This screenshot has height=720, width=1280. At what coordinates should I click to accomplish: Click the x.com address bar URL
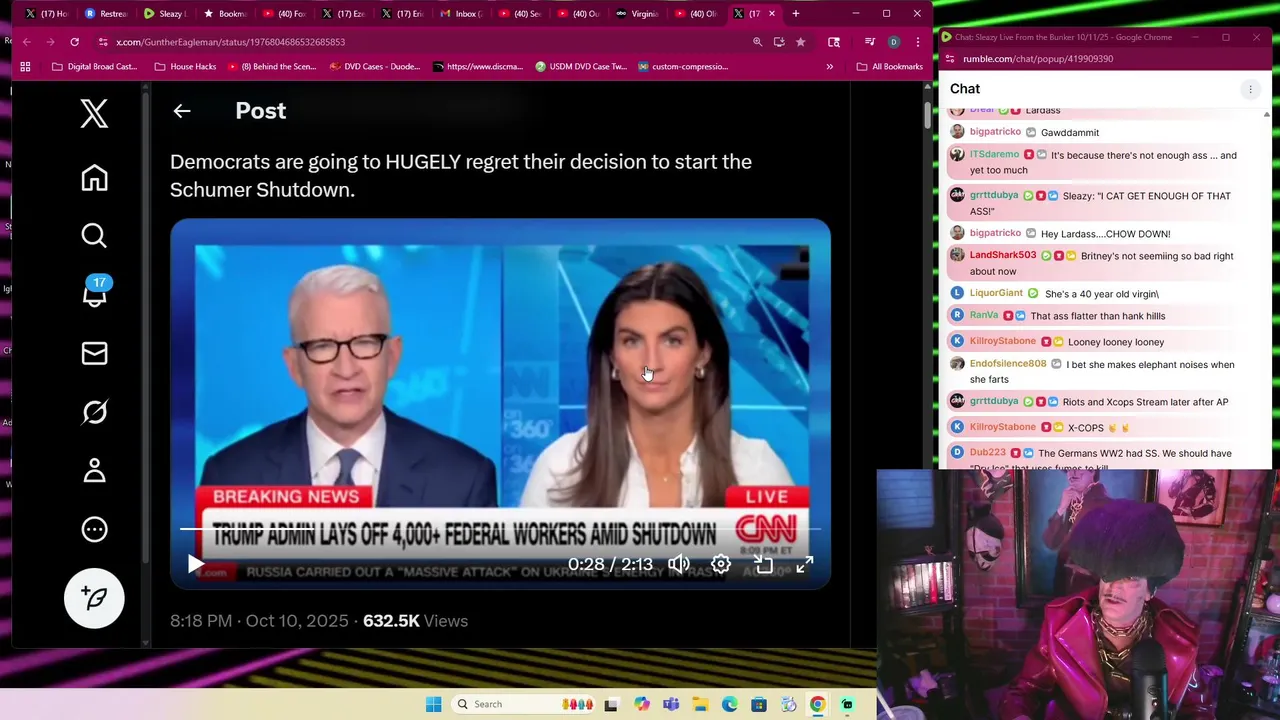(x=230, y=42)
